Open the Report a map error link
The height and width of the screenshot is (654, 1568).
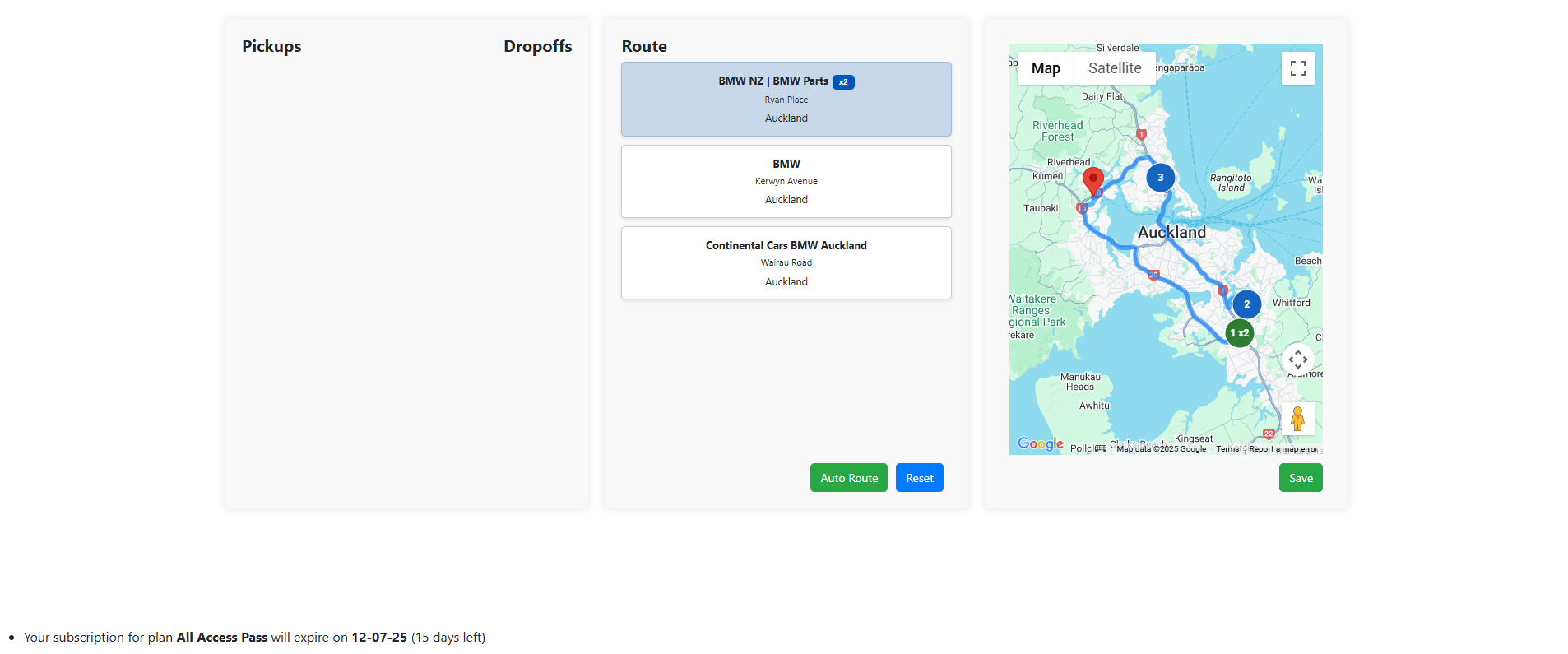tap(1283, 449)
